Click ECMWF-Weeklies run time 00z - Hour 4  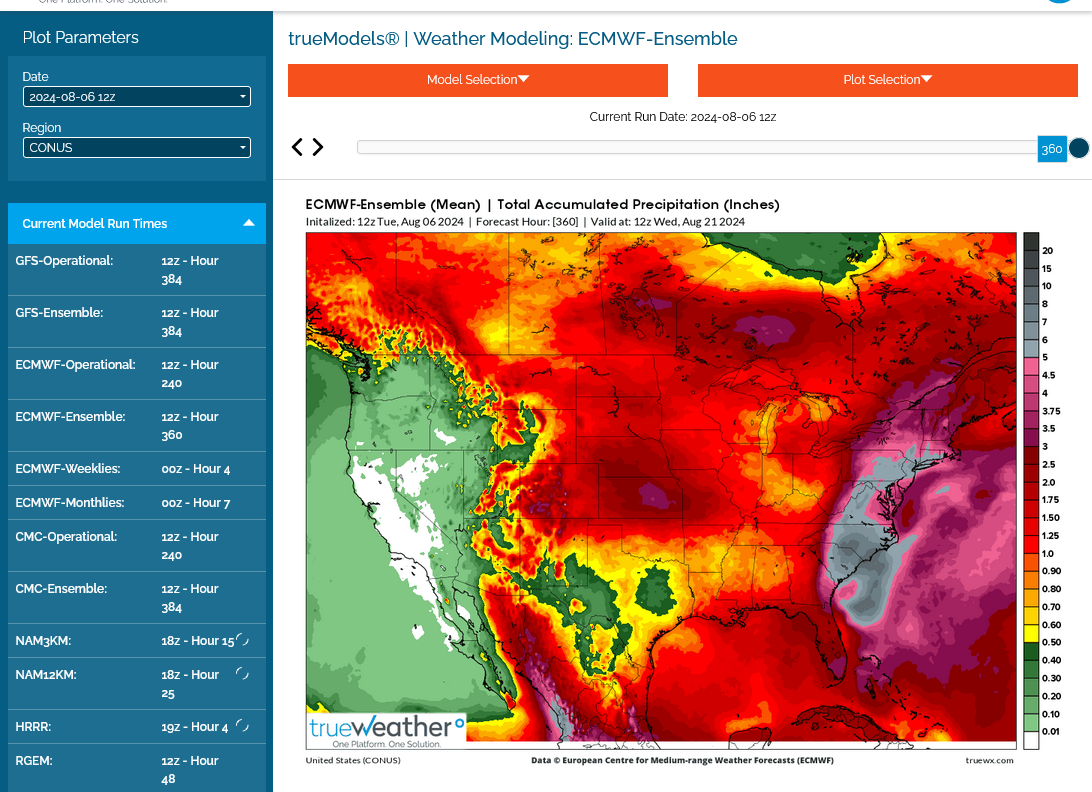tap(196, 469)
